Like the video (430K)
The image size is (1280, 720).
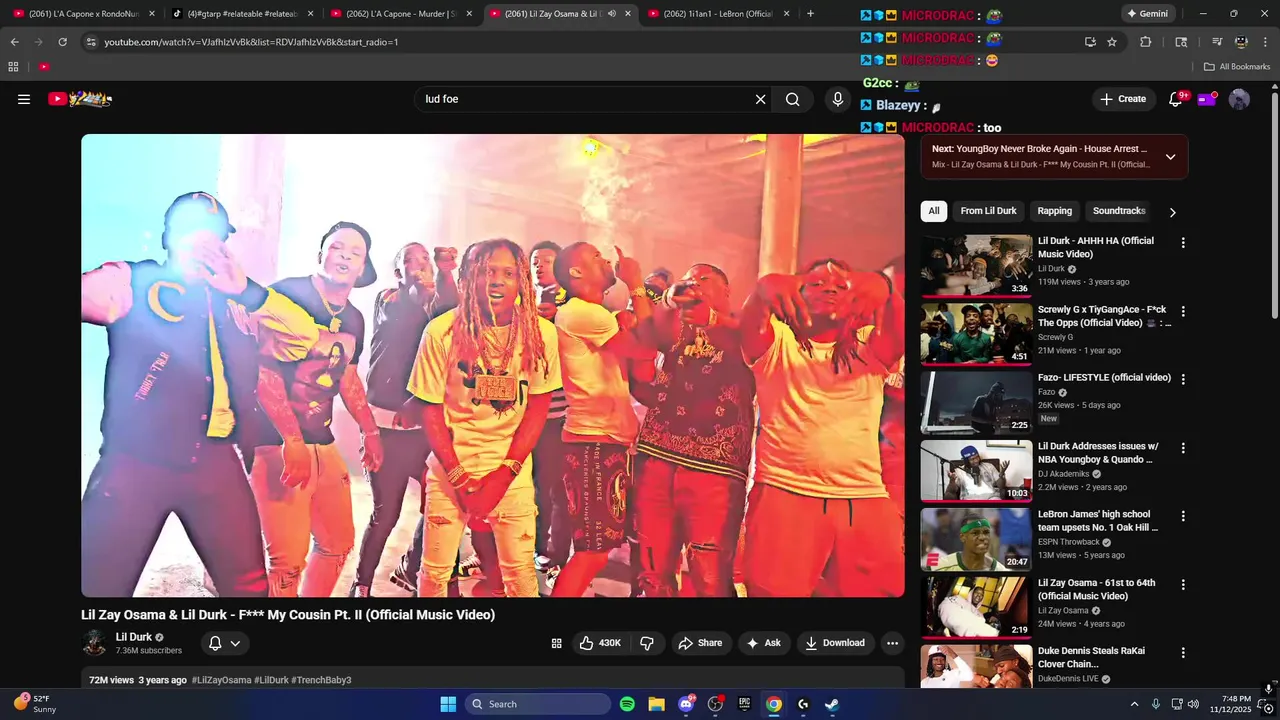pyautogui.click(x=600, y=643)
